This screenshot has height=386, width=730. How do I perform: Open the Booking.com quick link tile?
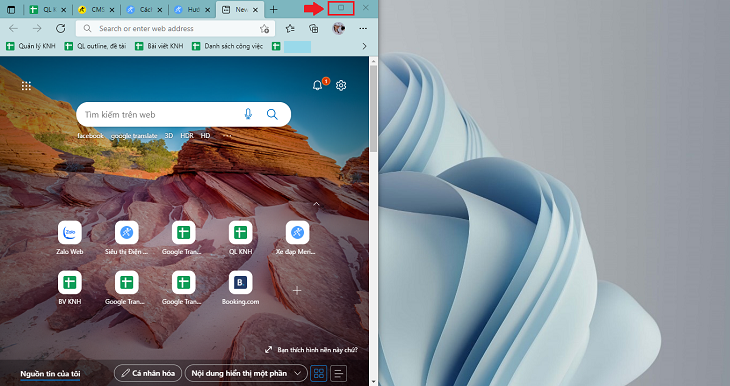coord(240,288)
